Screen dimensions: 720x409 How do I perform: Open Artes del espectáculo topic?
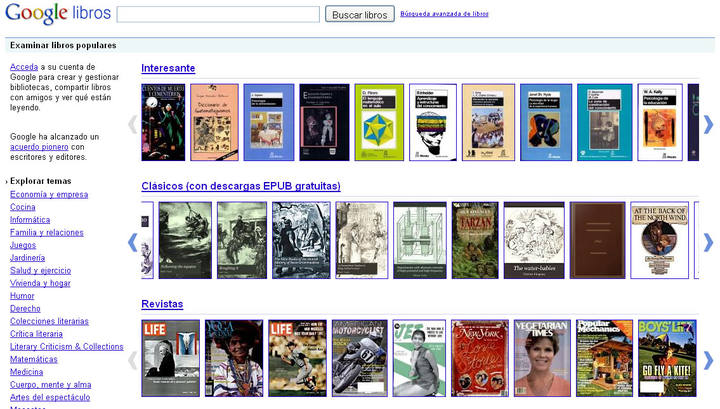(50, 398)
